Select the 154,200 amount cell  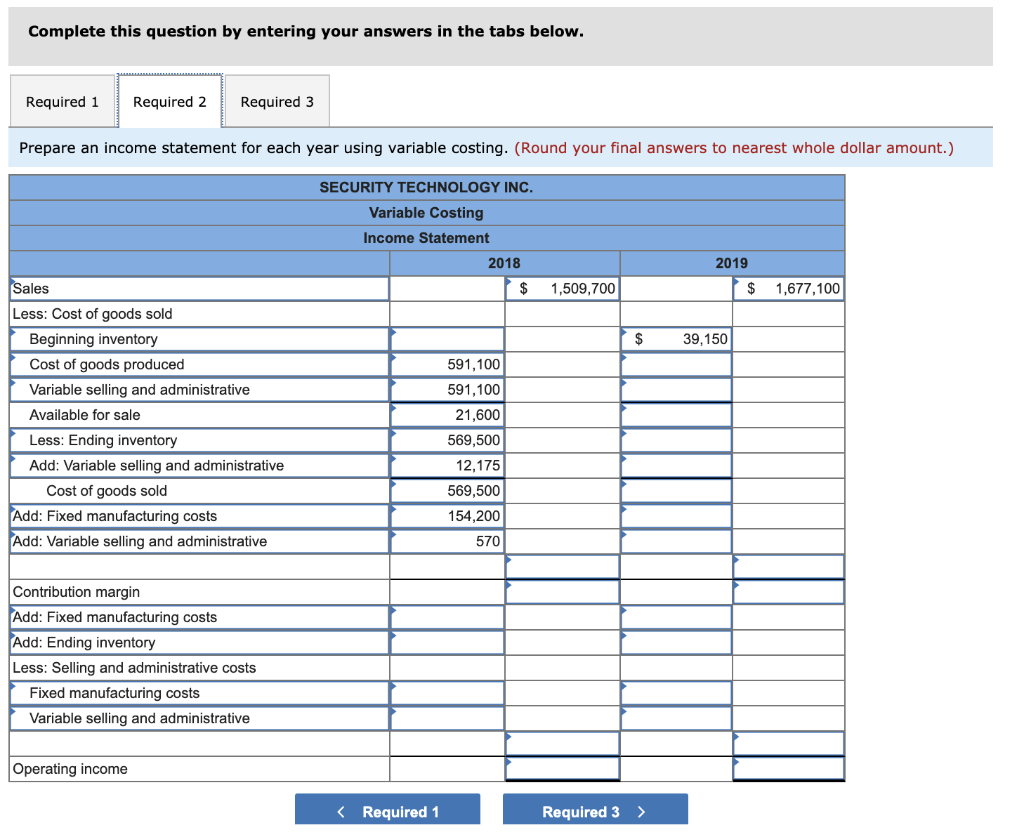[447, 516]
